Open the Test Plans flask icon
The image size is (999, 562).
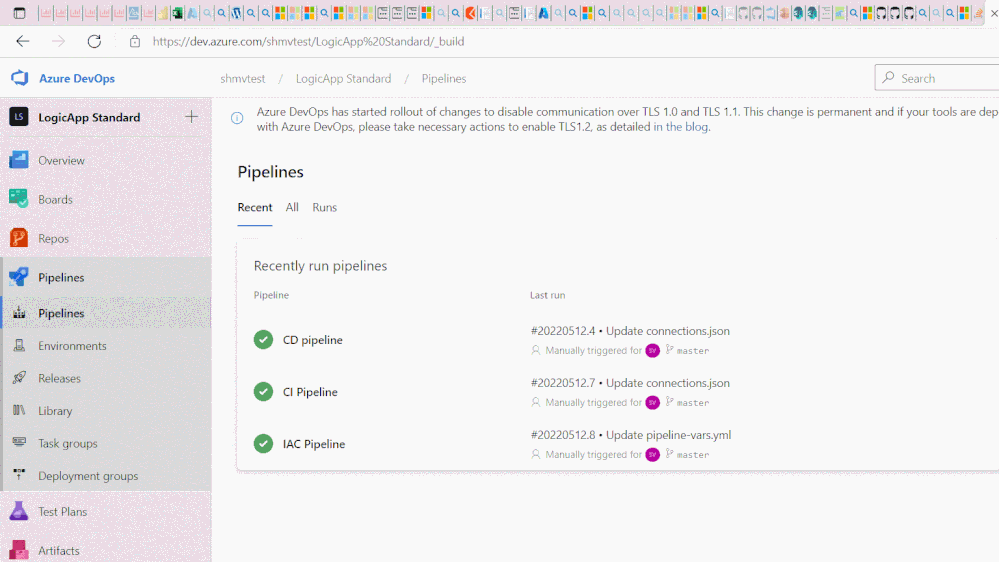[x=19, y=511]
